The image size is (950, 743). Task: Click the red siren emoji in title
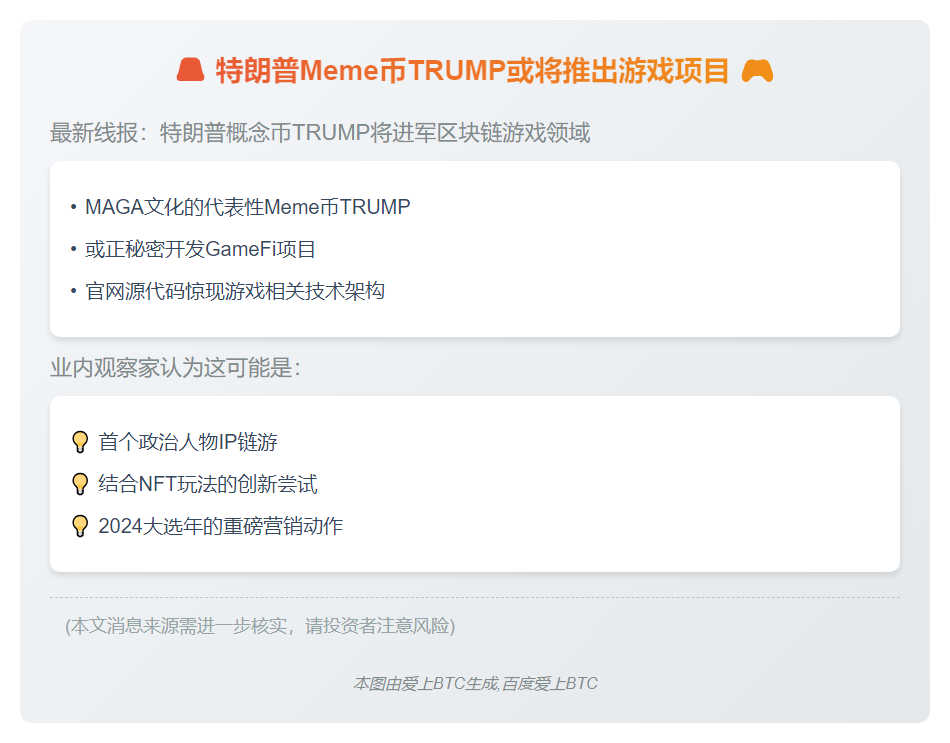190,70
